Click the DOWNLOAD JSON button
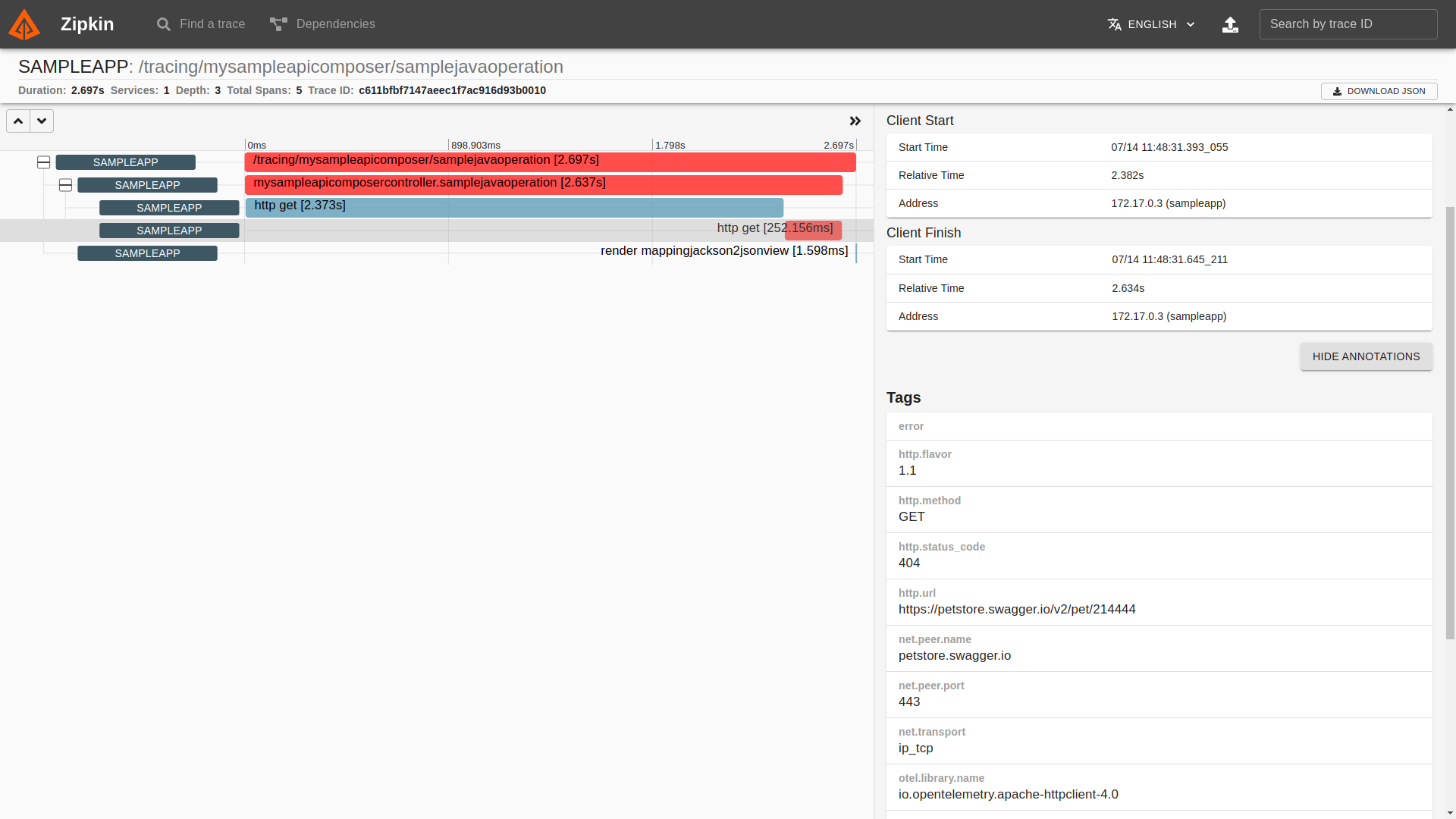 pos(1379,91)
